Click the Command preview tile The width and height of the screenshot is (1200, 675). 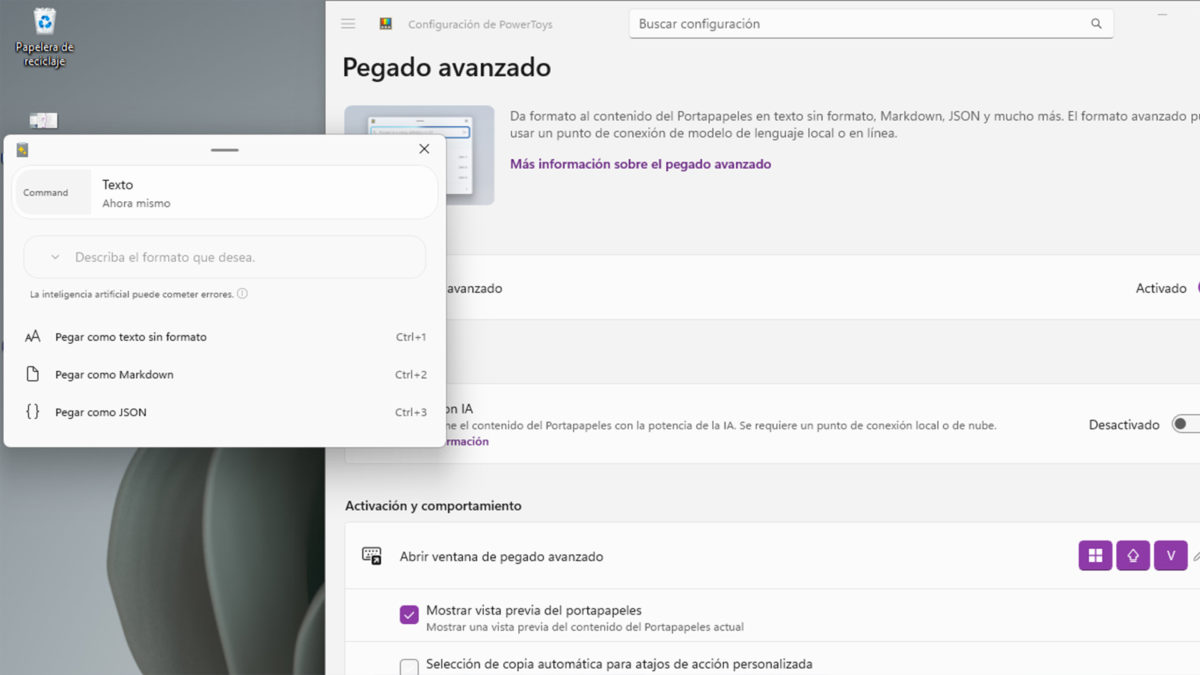tap(53, 192)
